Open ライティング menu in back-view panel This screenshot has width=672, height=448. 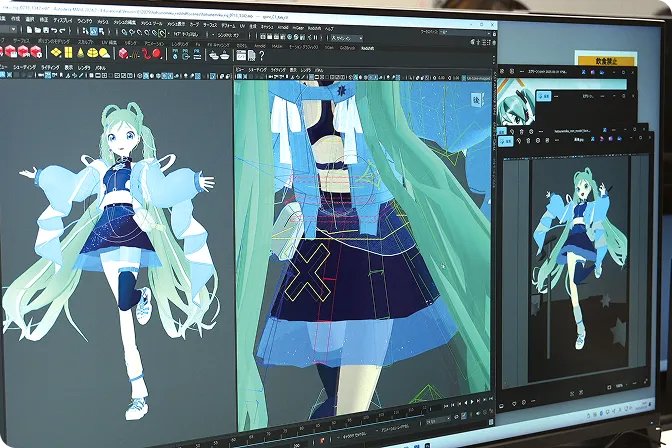point(279,70)
